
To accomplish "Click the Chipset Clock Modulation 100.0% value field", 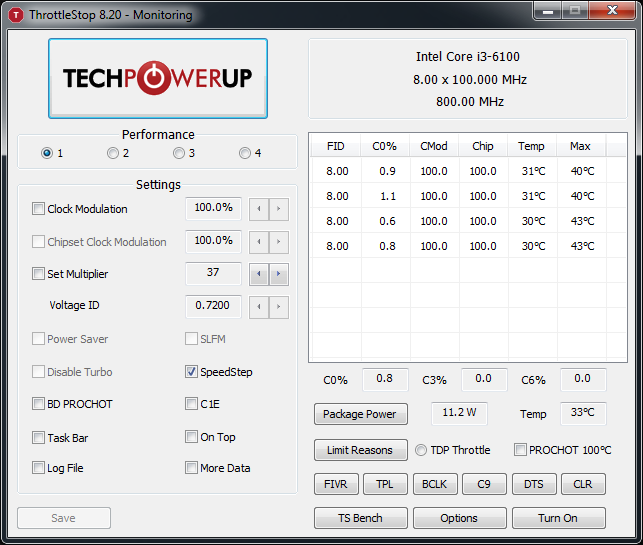I will (x=213, y=241).
